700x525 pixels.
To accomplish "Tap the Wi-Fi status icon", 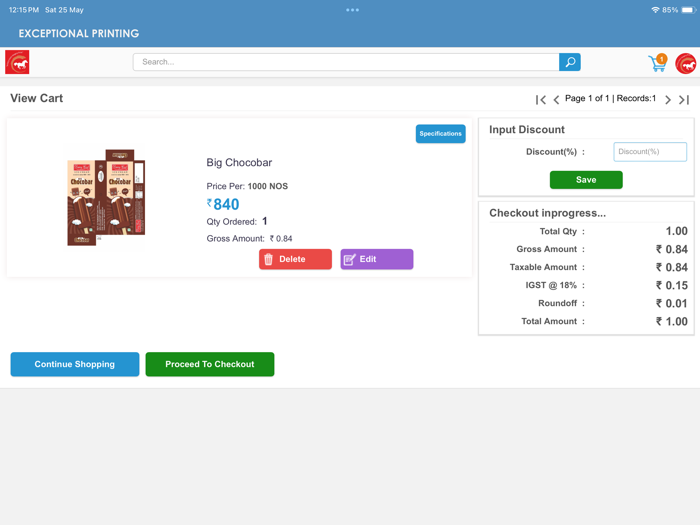I will [655, 10].
